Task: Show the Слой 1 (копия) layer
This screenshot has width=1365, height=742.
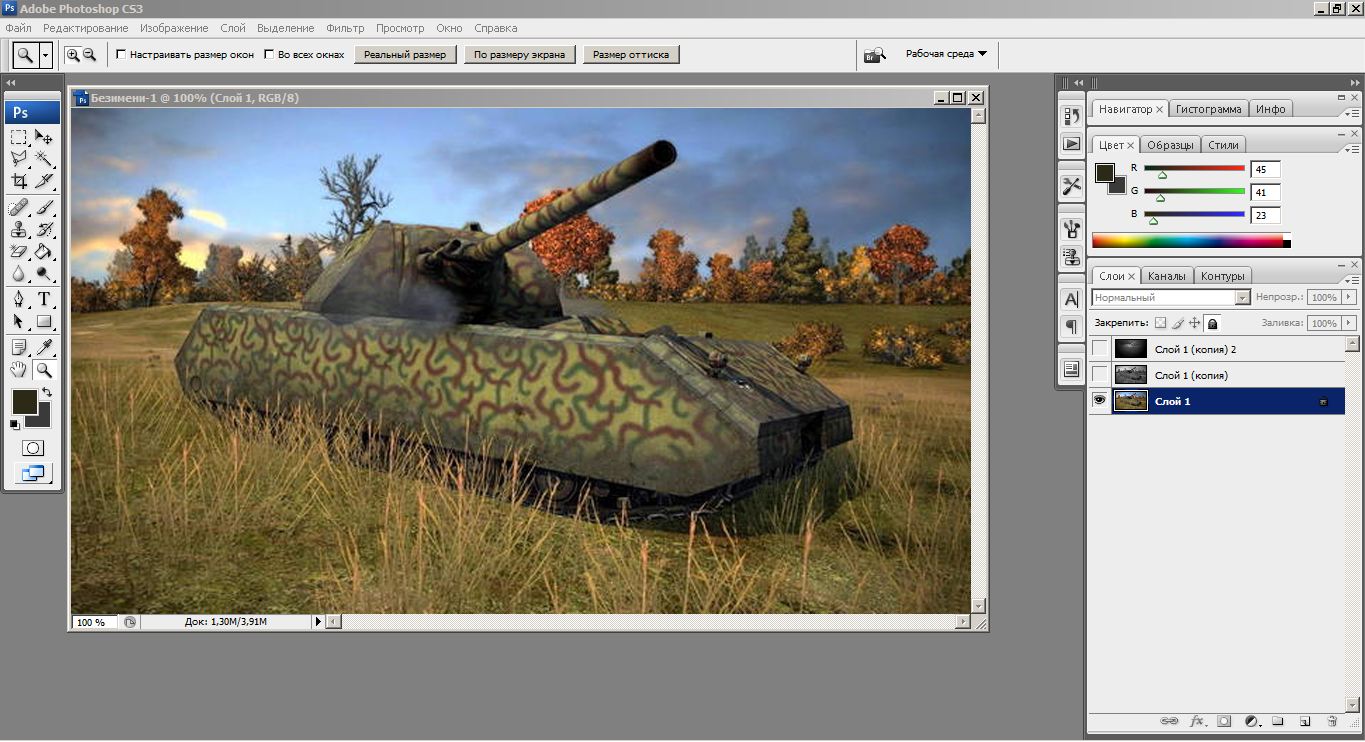Action: tap(1100, 375)
